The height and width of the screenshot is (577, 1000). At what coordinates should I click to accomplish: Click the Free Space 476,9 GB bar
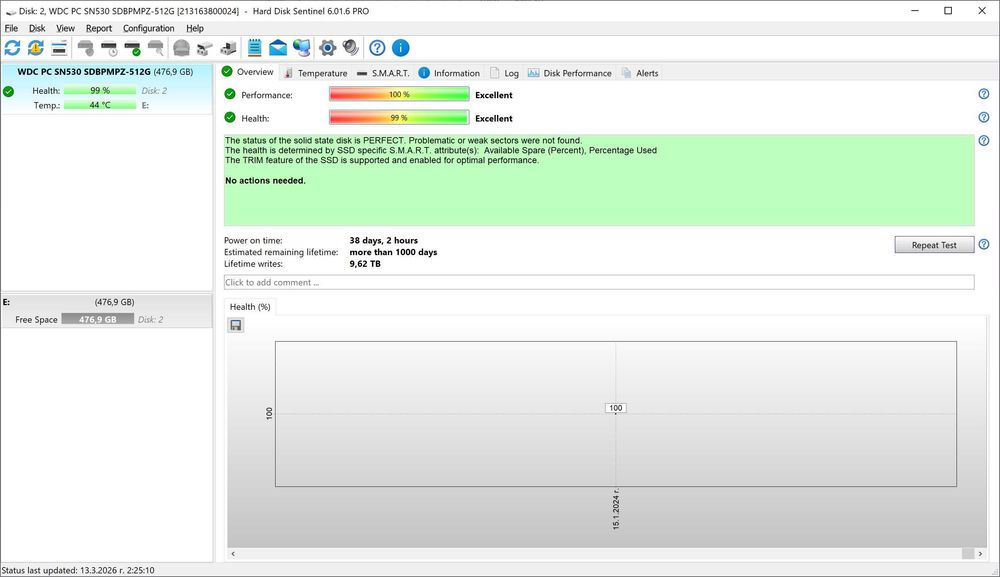pyautogui.click(x=98, y=319)
